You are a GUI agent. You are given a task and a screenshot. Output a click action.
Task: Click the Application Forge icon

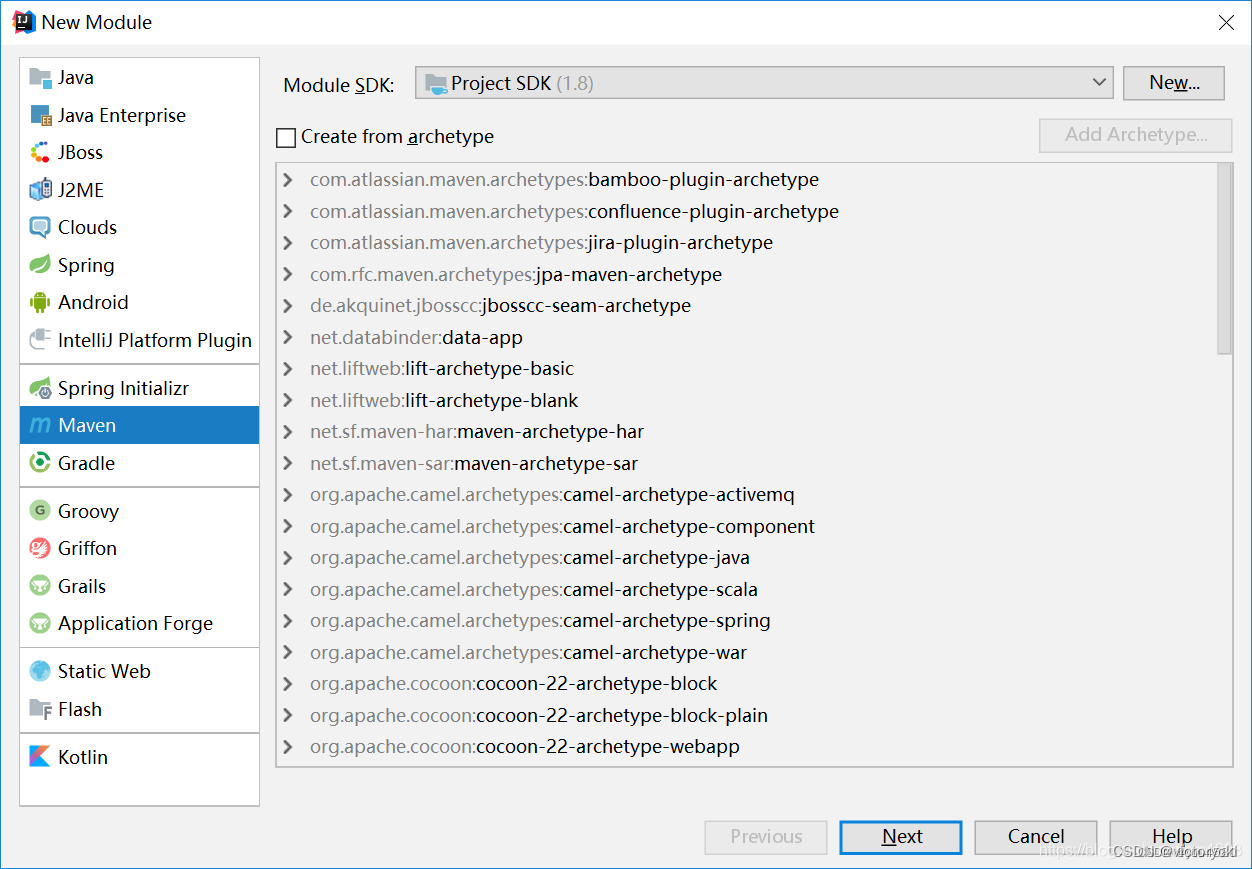[x=40, y=623]
